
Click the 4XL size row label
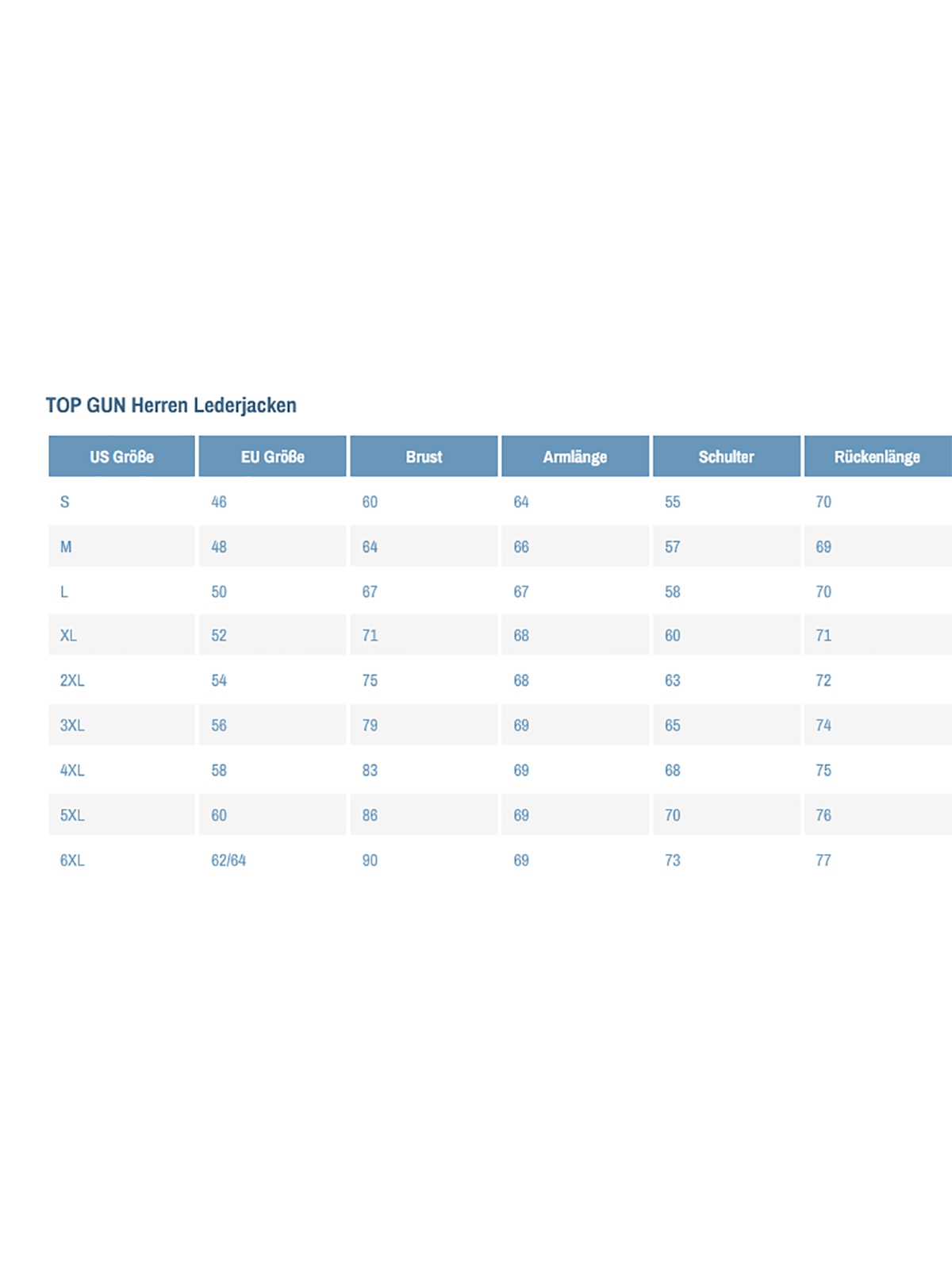click(x=72, y=770)
